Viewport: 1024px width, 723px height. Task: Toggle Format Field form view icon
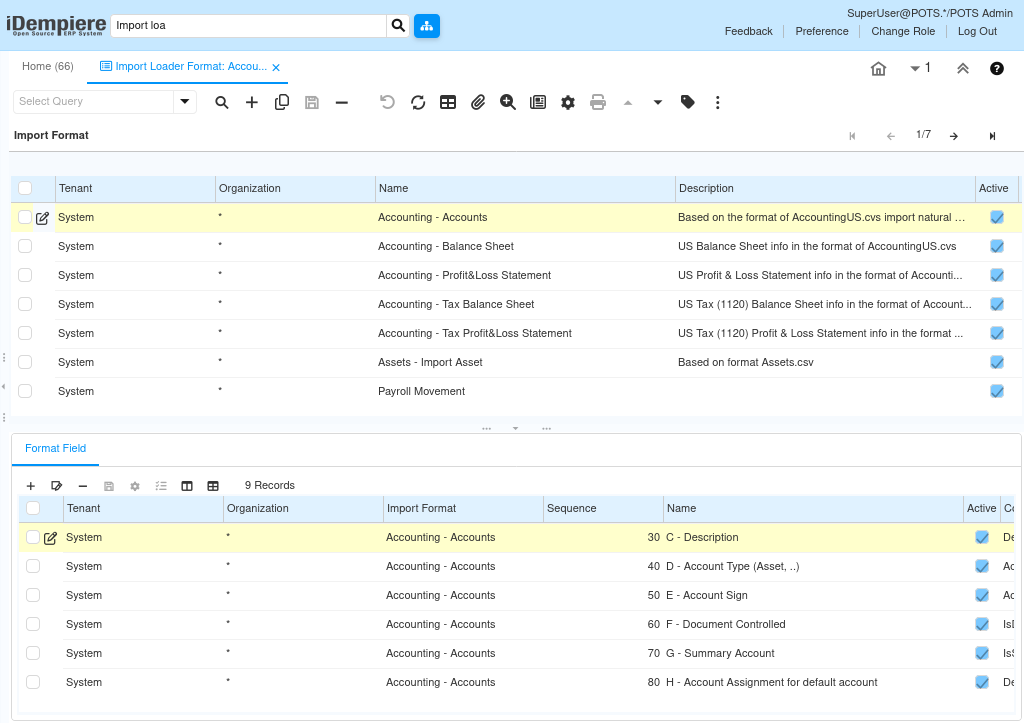(187, 486)
